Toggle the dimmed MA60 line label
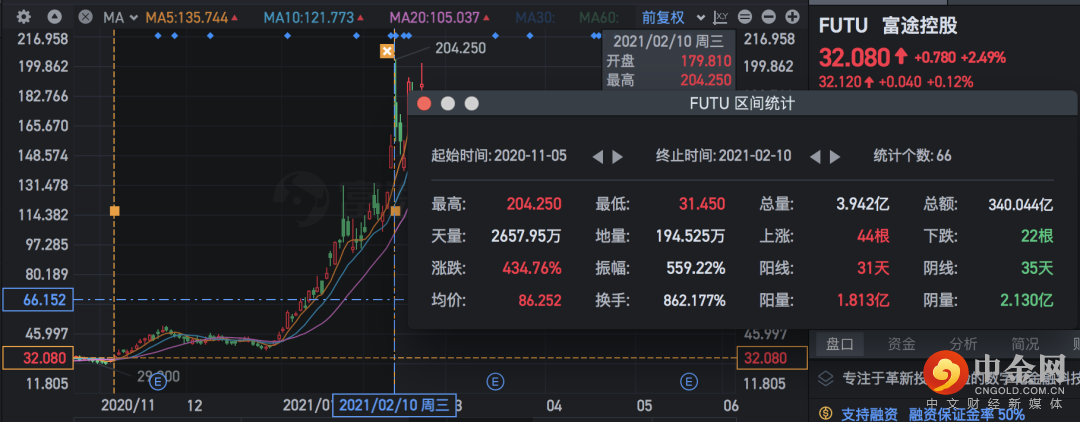The image size is (1080, 422). point(599,17)
